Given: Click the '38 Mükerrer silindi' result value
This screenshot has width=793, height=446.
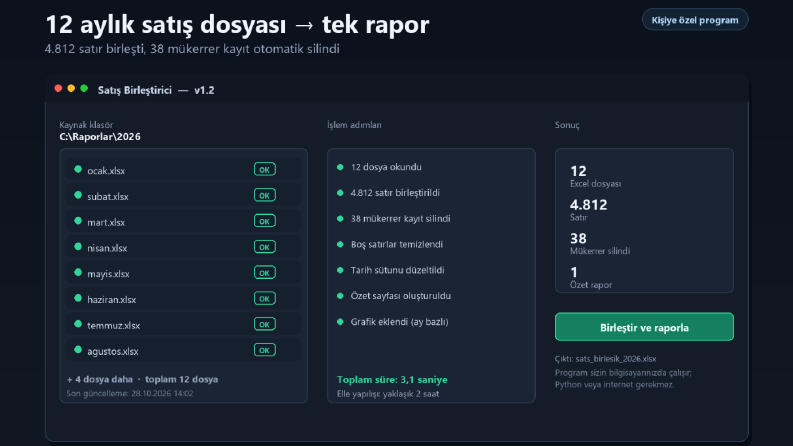Looking at the screenshot, I should (600, 244).
